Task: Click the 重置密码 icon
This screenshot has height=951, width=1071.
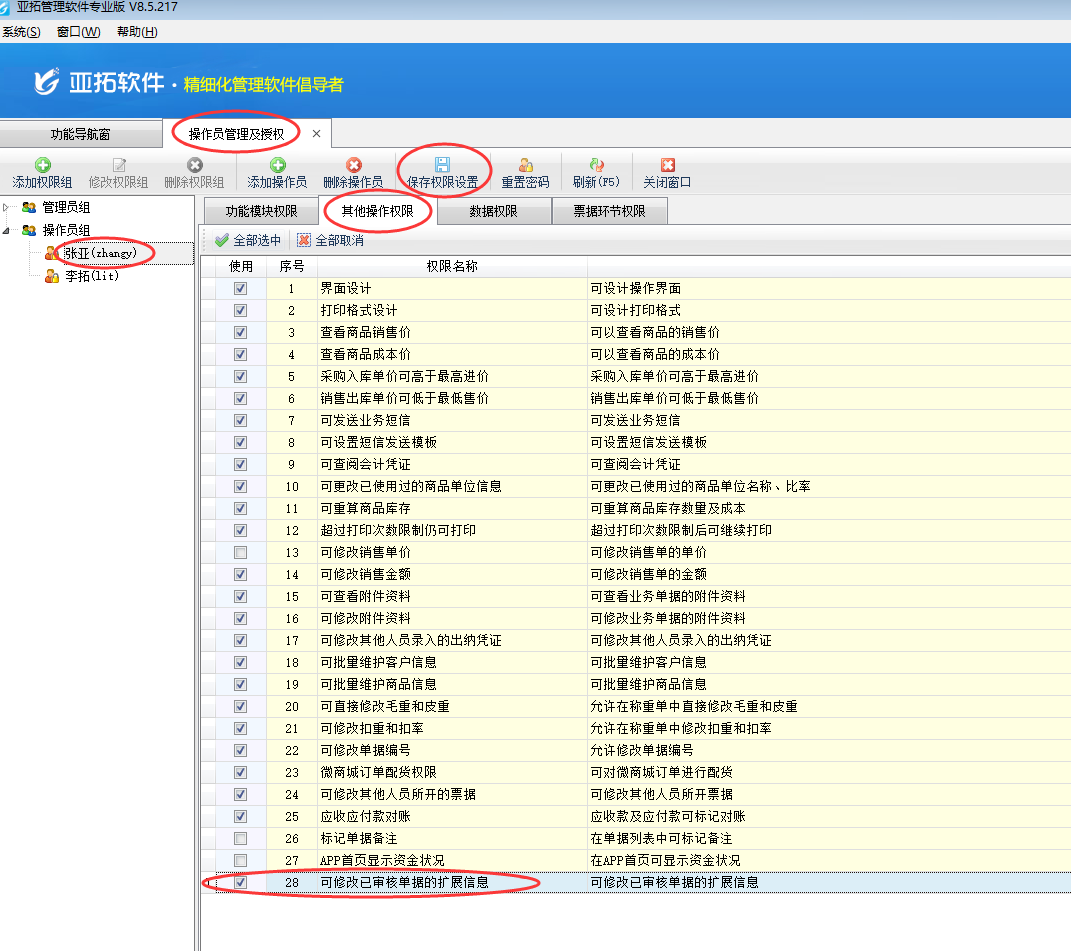Action: 525,165
